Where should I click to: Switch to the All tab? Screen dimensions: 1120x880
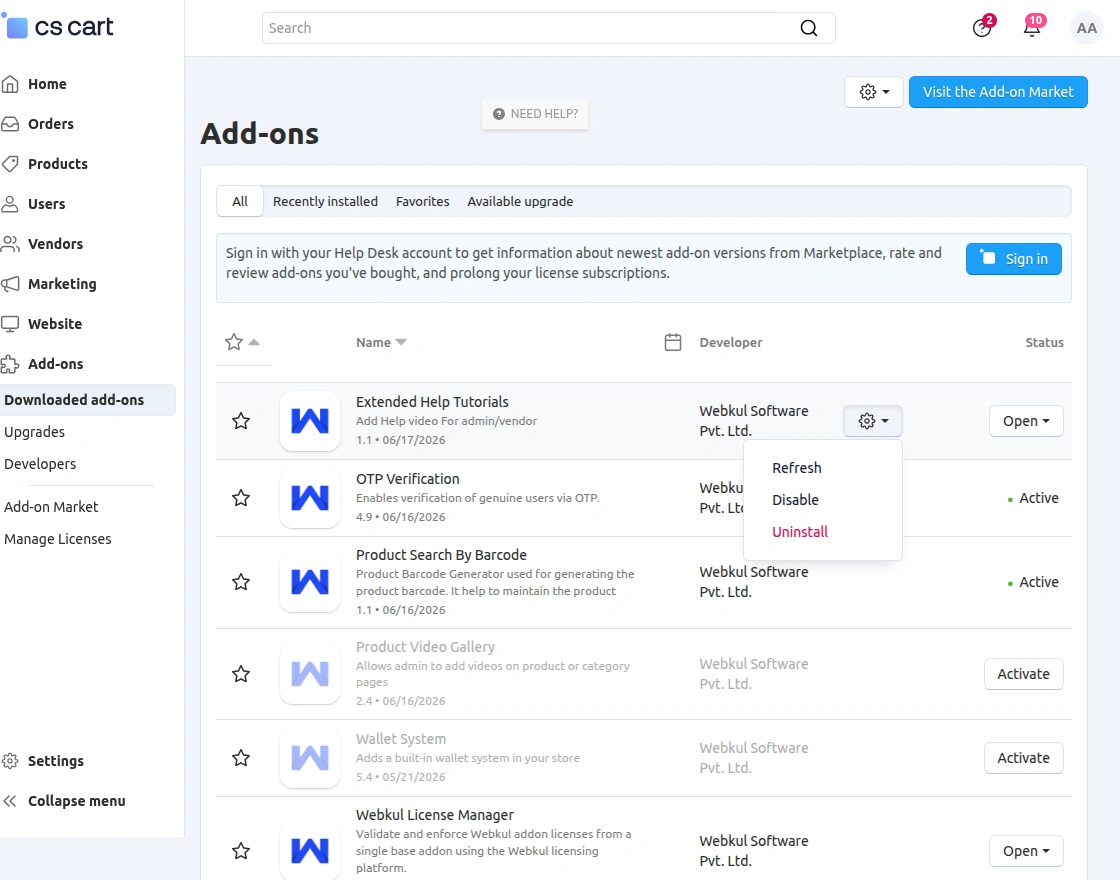click(x=240, y=201)
